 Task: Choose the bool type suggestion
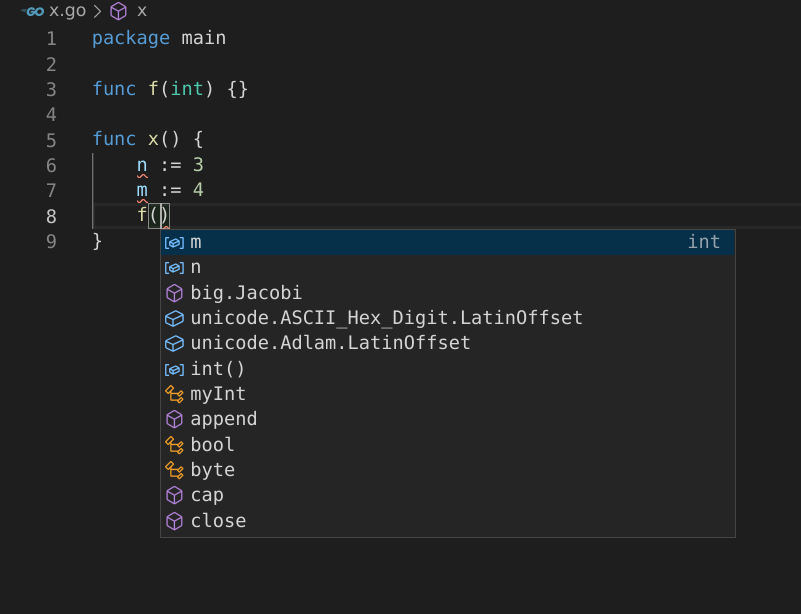point(212,445)
